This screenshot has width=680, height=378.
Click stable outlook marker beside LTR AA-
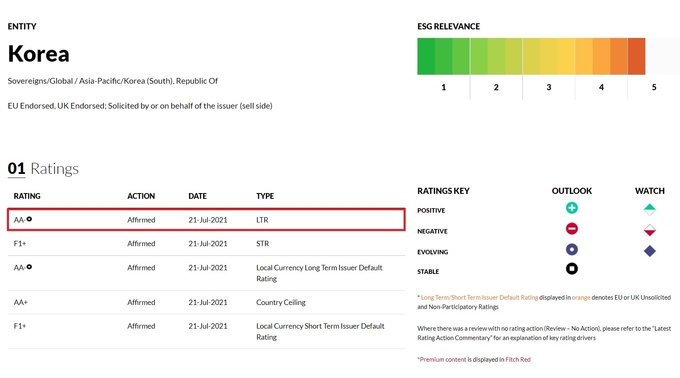(29, 219)
